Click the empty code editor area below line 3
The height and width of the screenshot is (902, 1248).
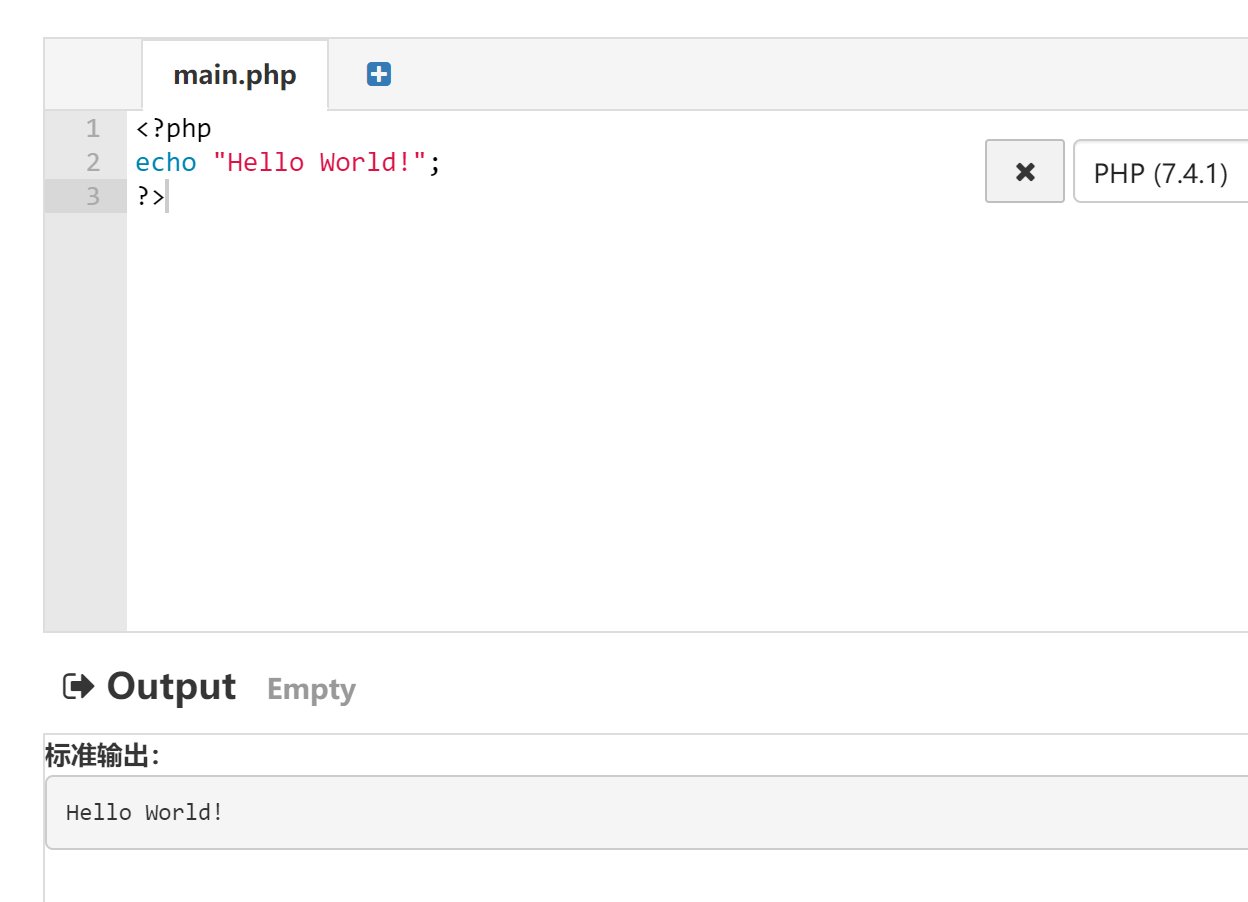tap(687, 420)
